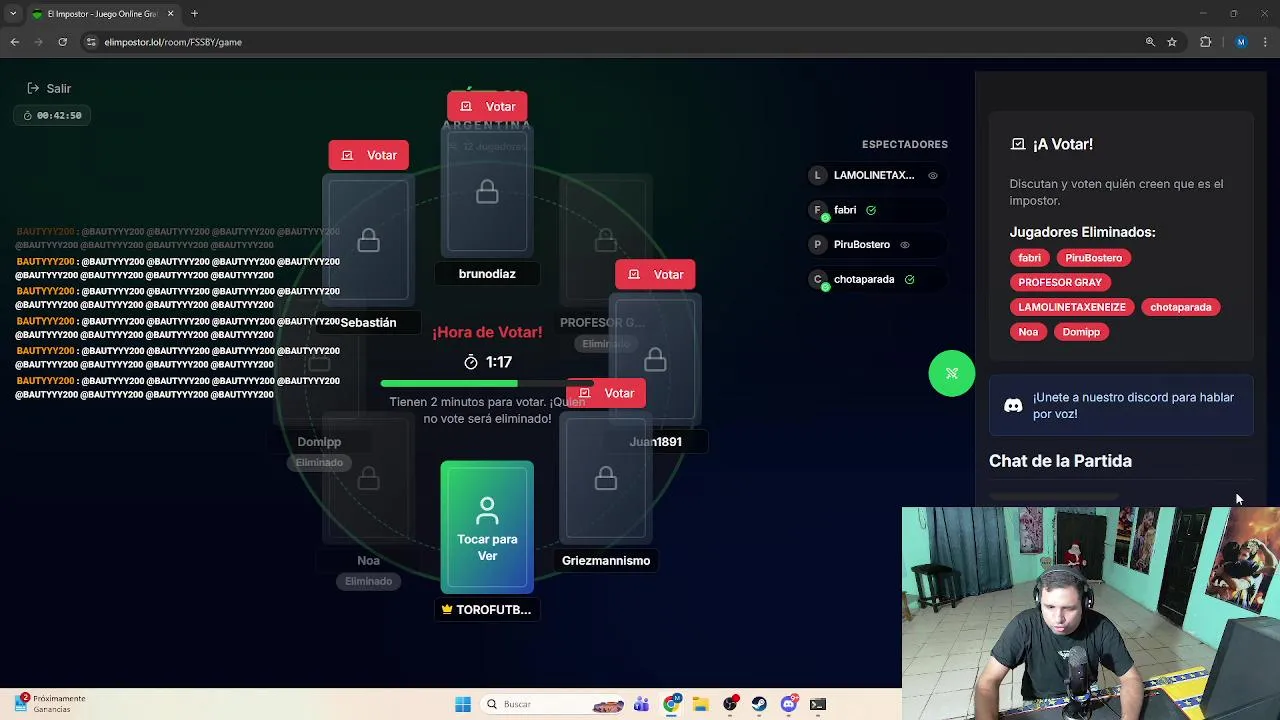Click the Discord logo icon
Viewport: 1280px width, 720px height.
pyautogui.click(x=1013, y=405)
